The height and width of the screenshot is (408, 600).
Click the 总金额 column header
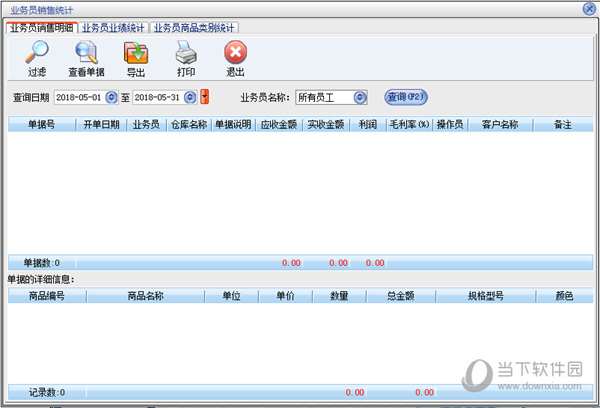click(401, 296)
